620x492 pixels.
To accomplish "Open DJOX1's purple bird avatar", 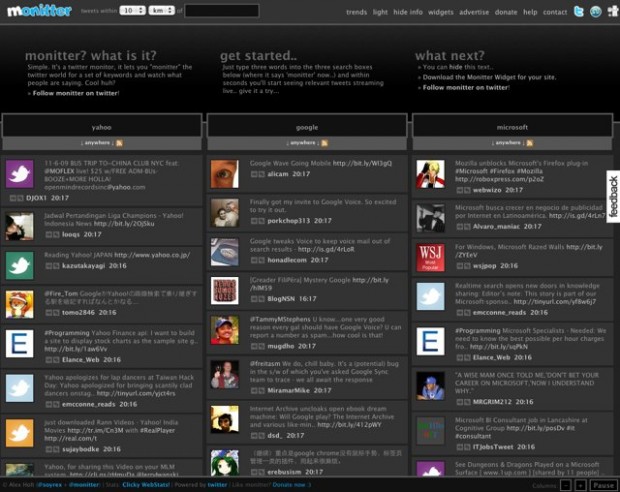I will (x=19, y=174).
